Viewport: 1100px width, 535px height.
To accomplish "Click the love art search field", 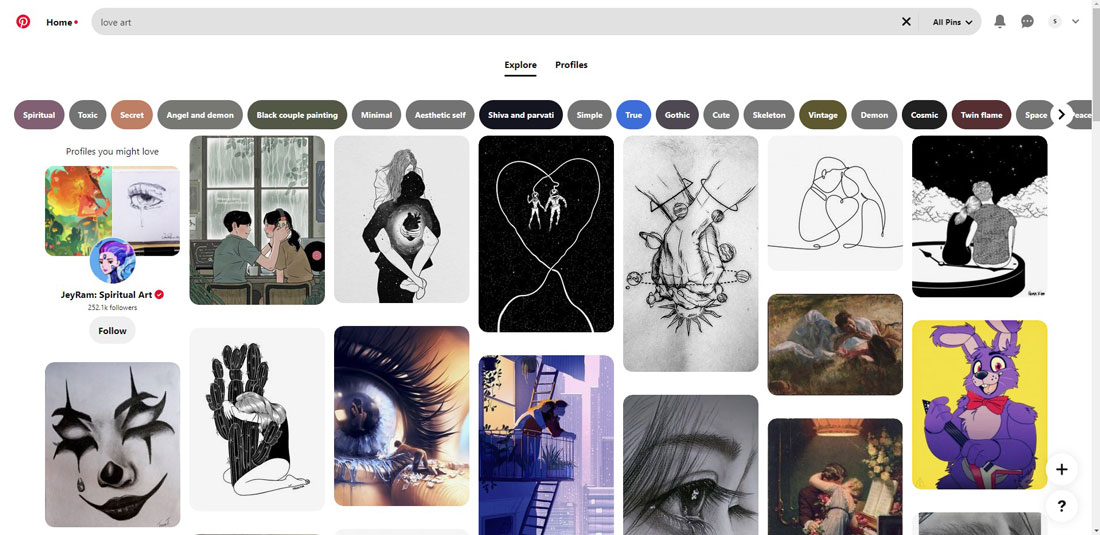I will tap(490, 22).
